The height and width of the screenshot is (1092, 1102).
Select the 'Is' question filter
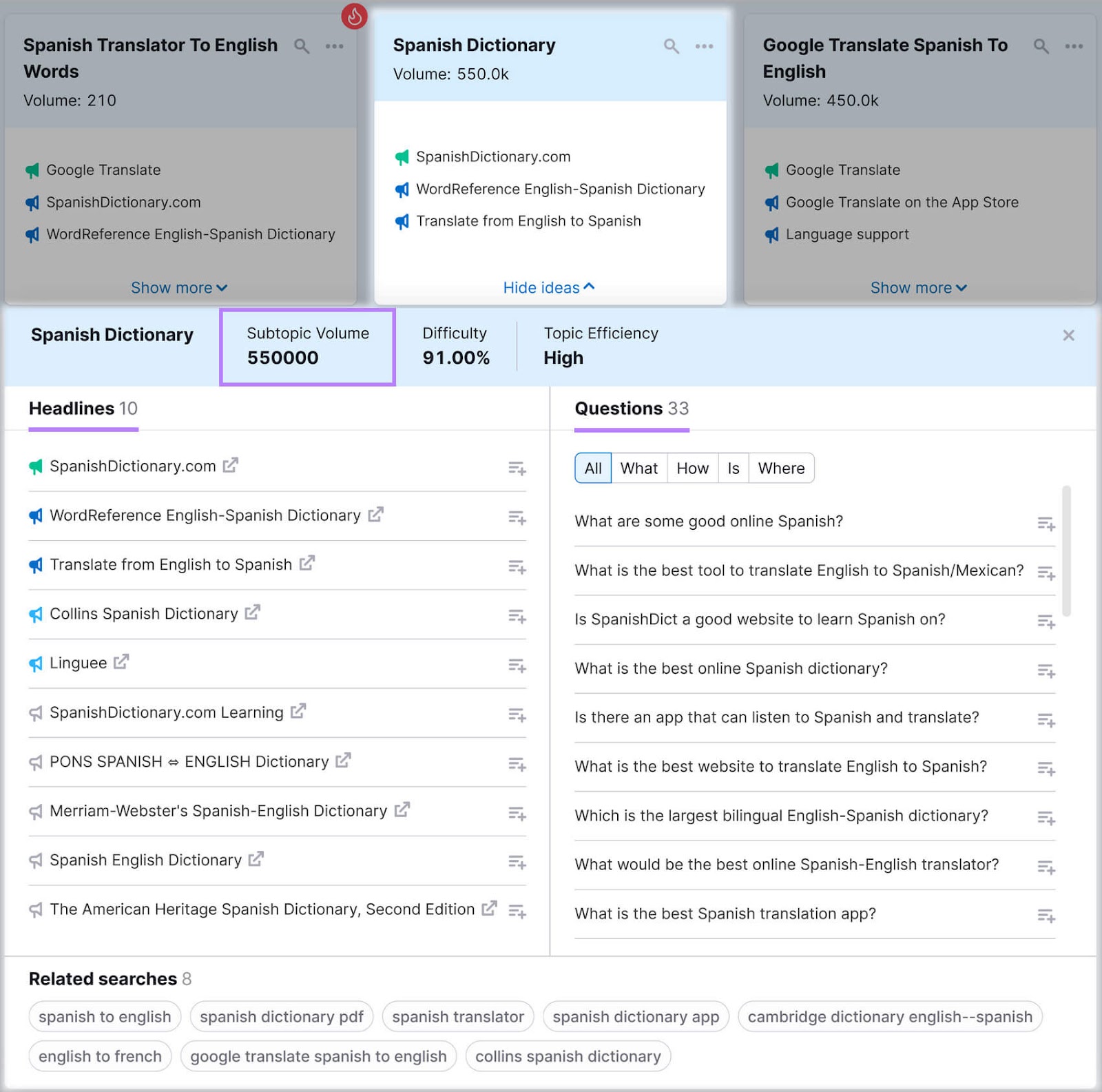pos(733,468)
